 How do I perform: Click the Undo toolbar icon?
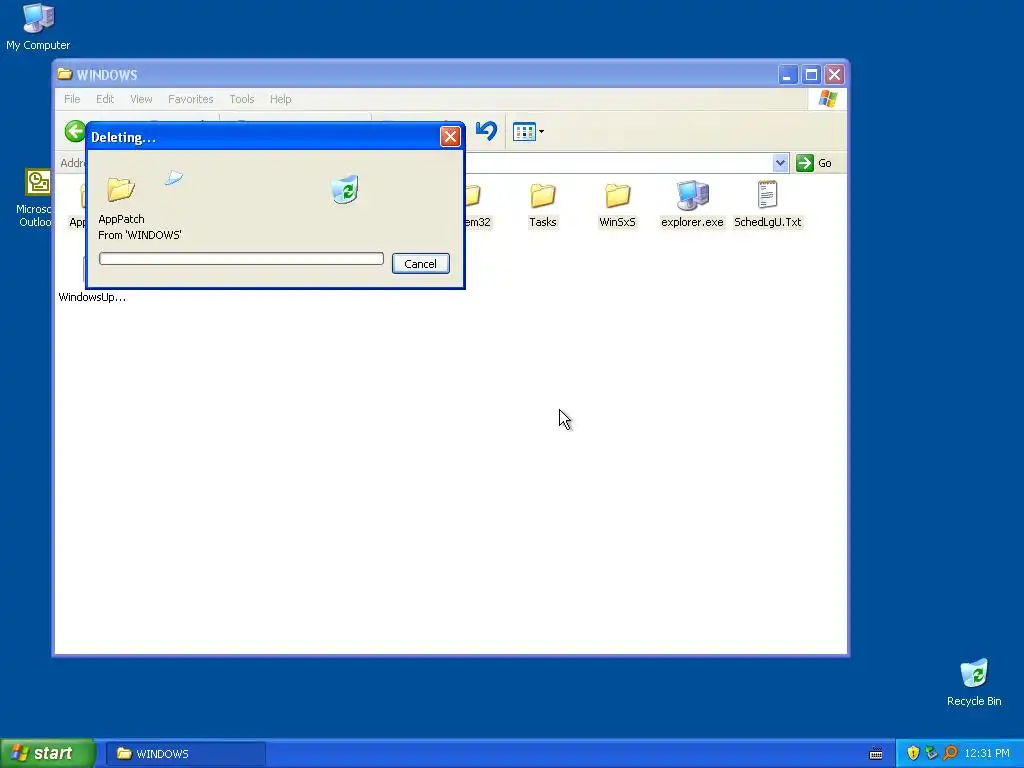[x=486, y=131]
